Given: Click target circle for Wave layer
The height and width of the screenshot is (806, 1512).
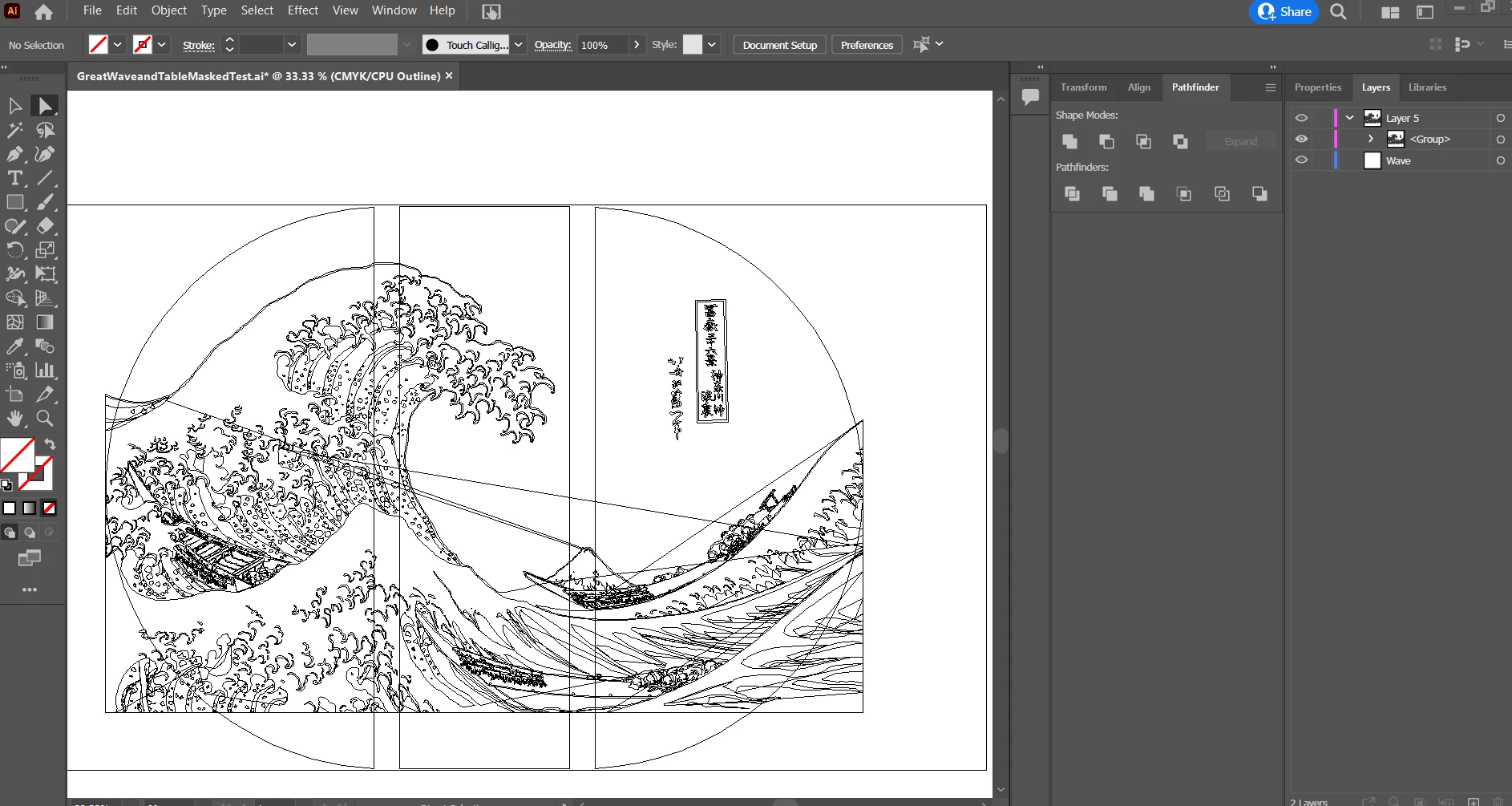Looking at the screenshot, I should click(1500, 160).
